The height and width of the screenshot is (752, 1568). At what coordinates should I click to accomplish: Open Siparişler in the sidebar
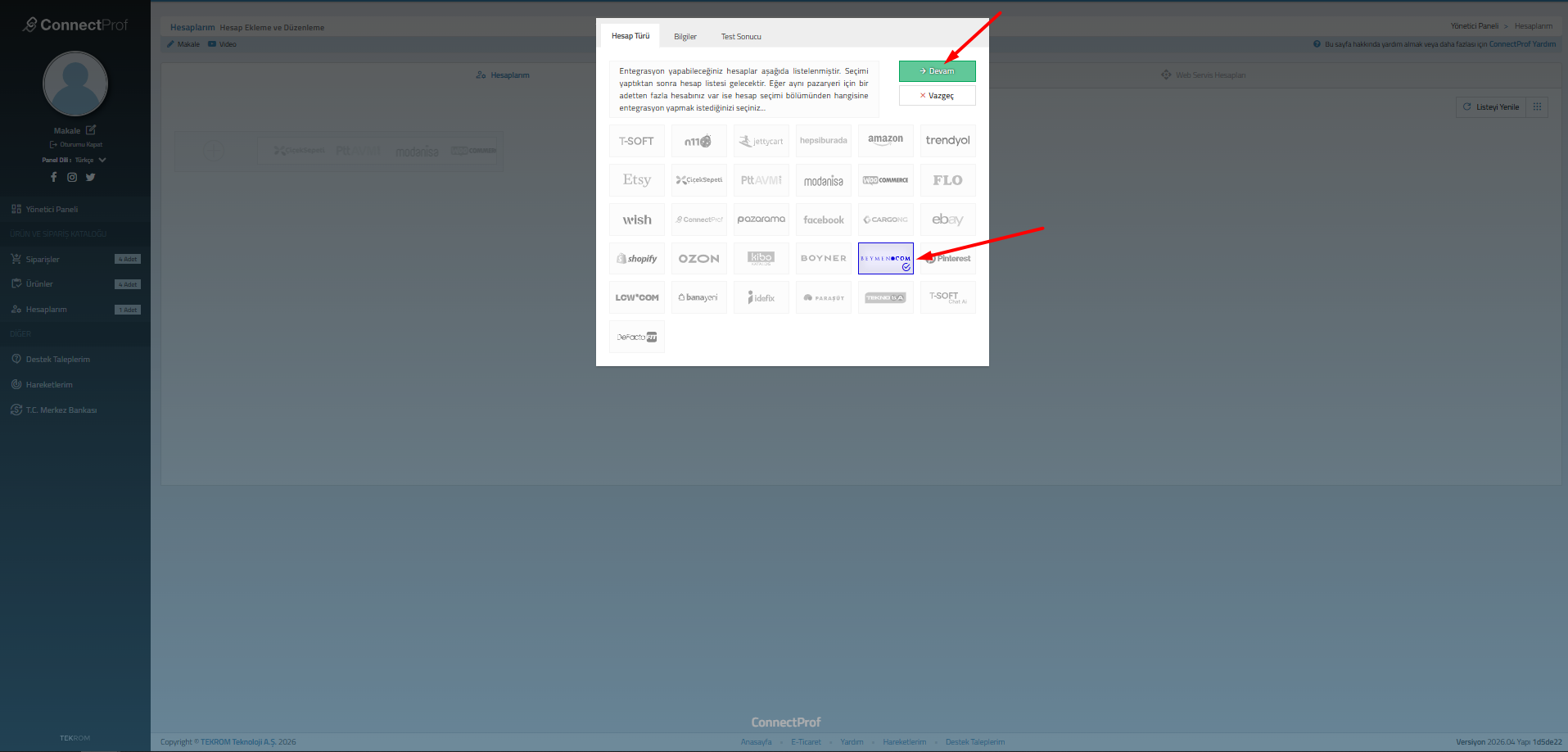pos(43,260)
